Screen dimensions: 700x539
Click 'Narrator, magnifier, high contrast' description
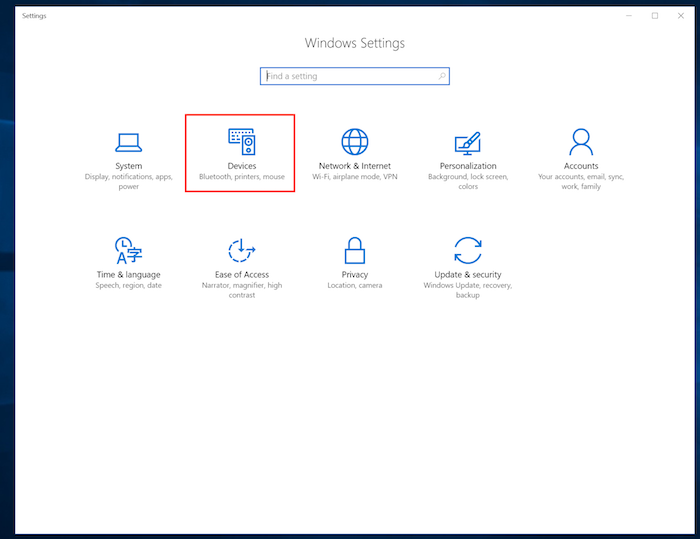click(x=242, y=290)
